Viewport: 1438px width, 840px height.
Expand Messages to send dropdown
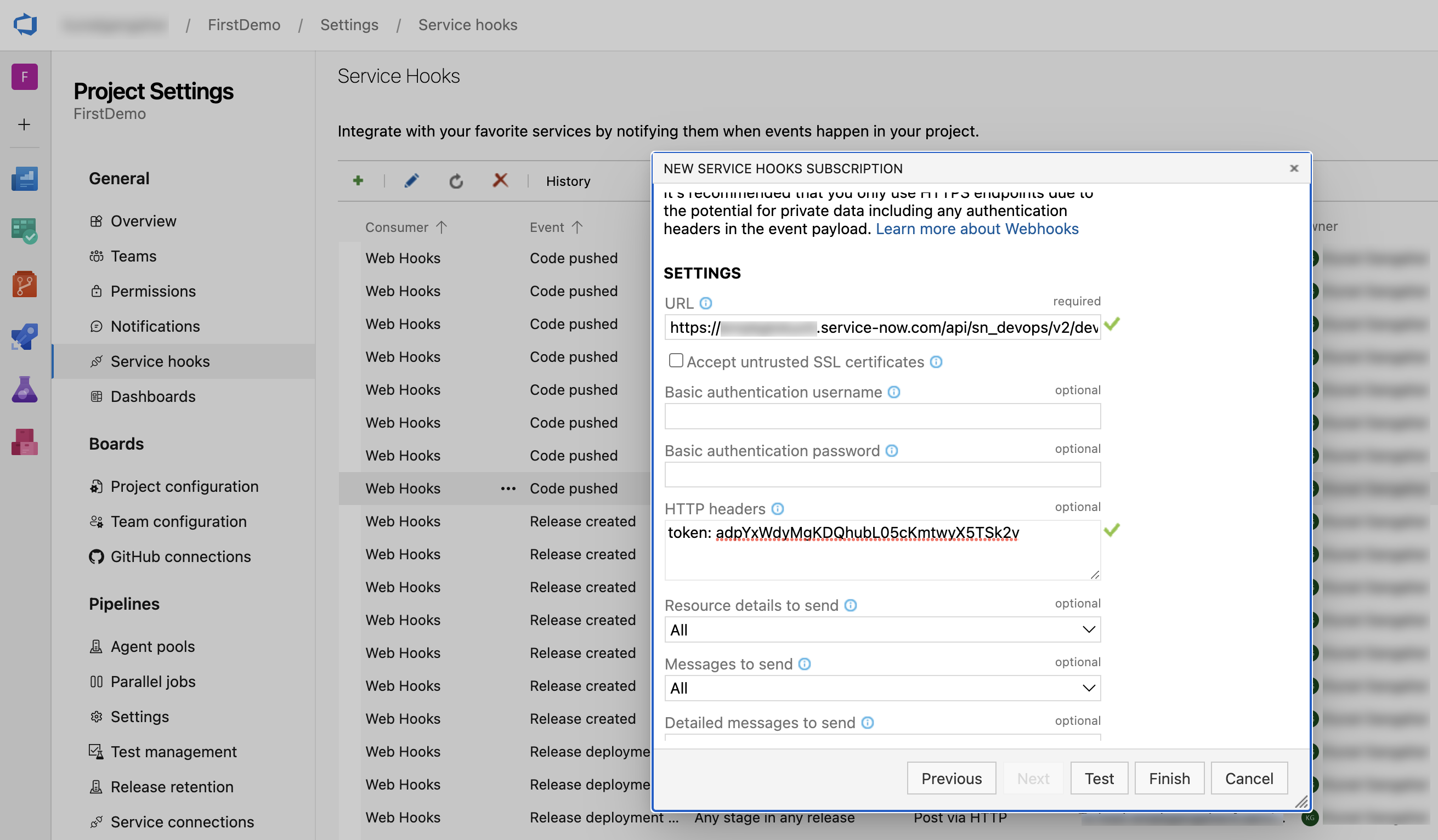882,688
